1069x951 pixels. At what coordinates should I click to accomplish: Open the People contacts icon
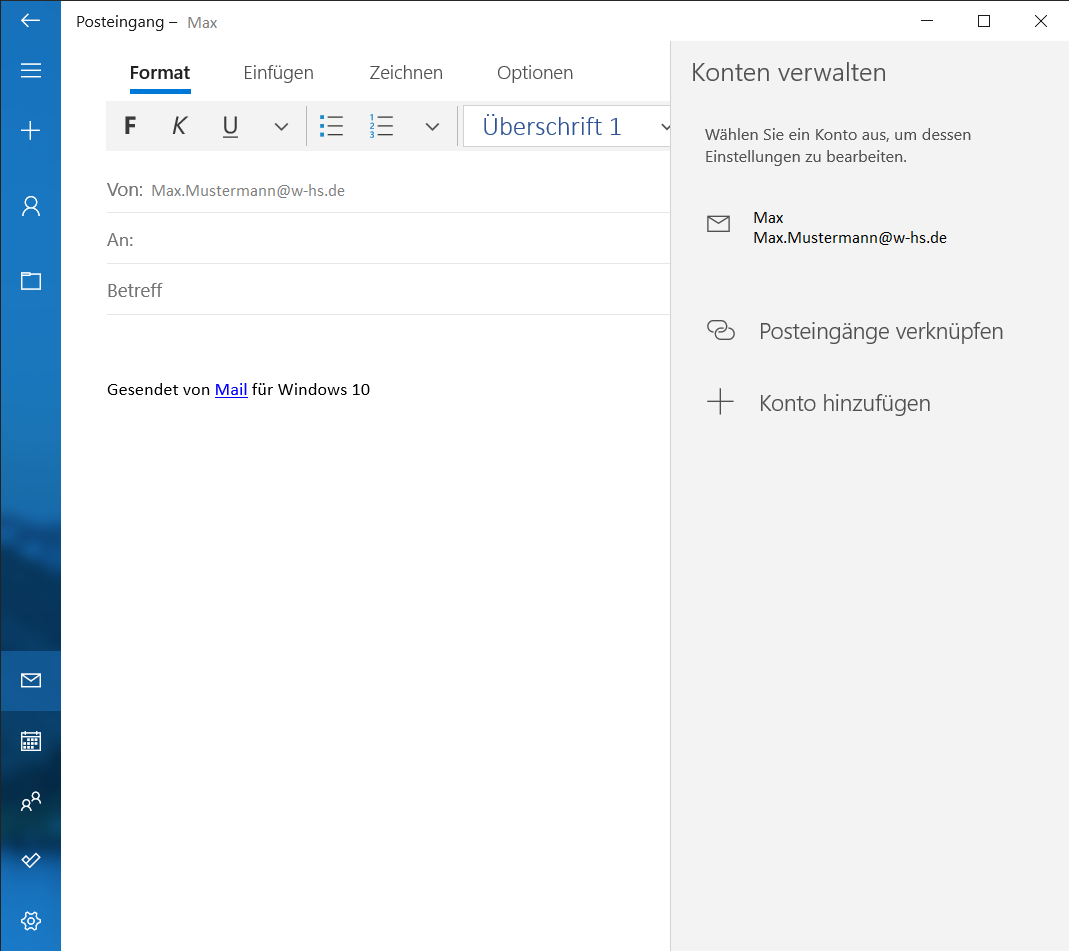30,801
